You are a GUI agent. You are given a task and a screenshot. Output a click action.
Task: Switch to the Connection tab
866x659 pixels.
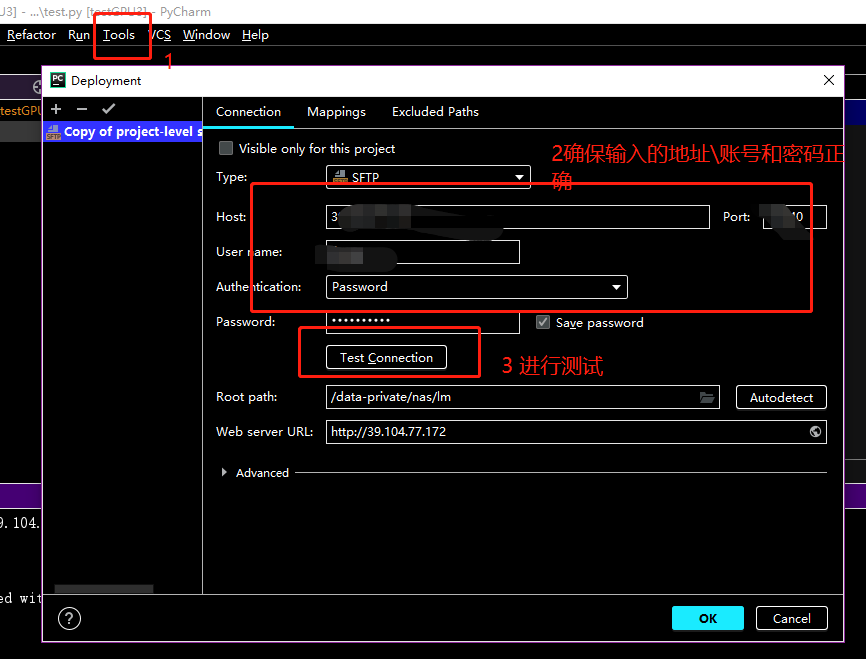(249, 112)
